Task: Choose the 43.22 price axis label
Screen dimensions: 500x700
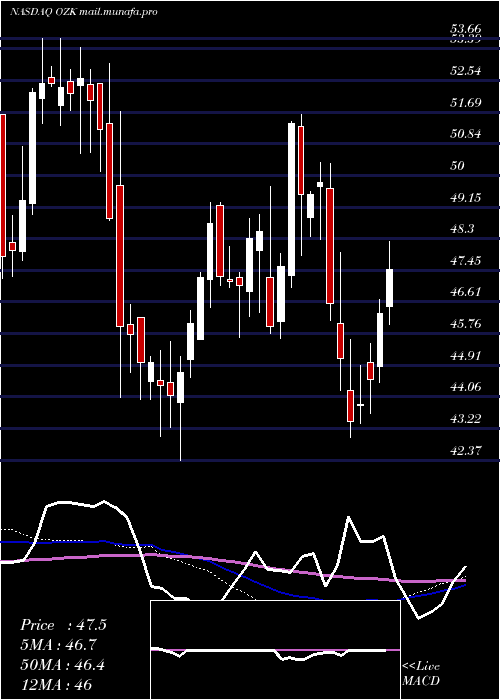Action: click(x=466, y=419)
